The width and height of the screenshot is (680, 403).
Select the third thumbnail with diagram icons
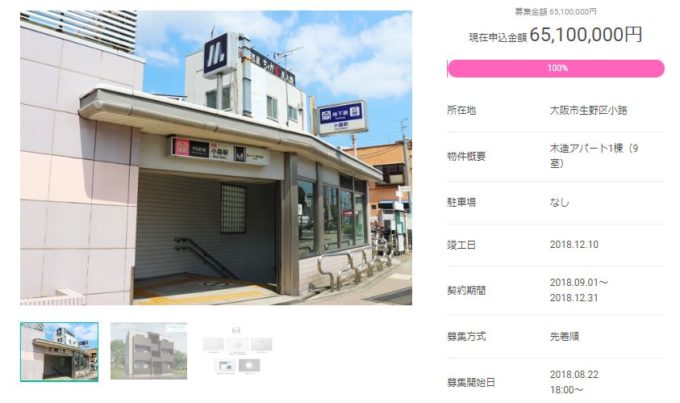point(237,351)
